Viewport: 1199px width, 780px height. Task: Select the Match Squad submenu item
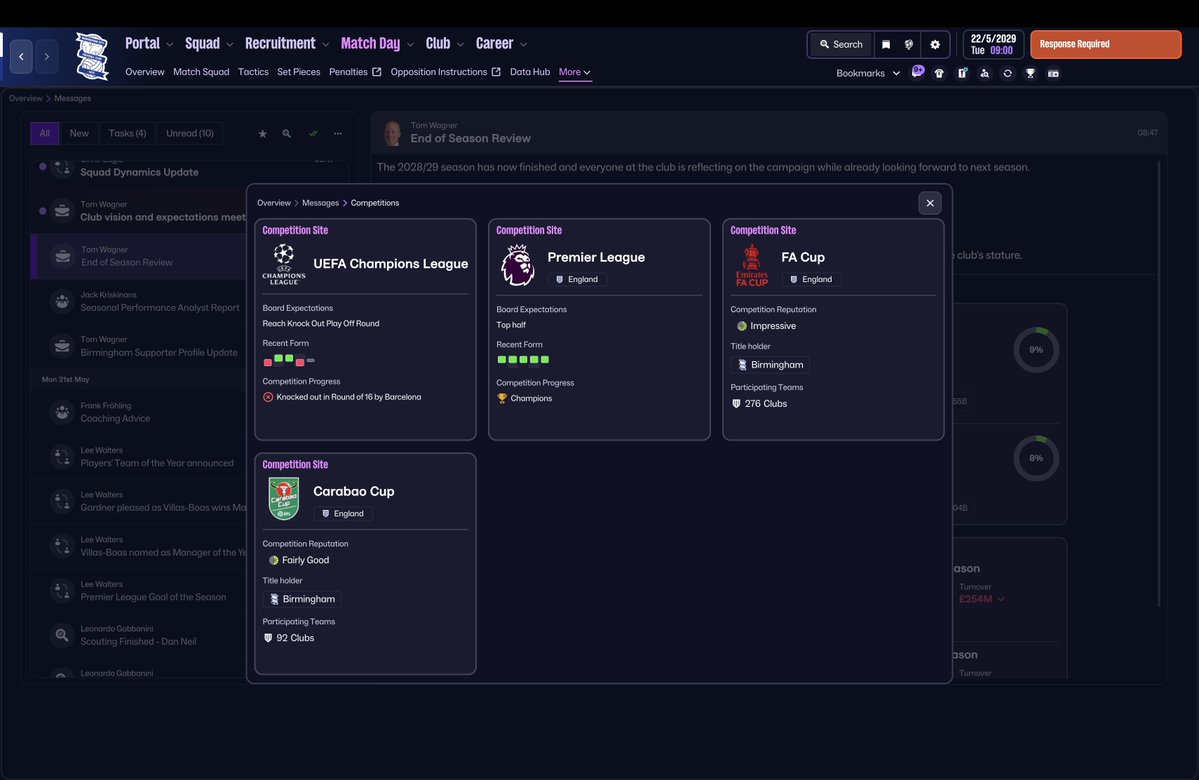pyautogui.click(x=201, y=72)
